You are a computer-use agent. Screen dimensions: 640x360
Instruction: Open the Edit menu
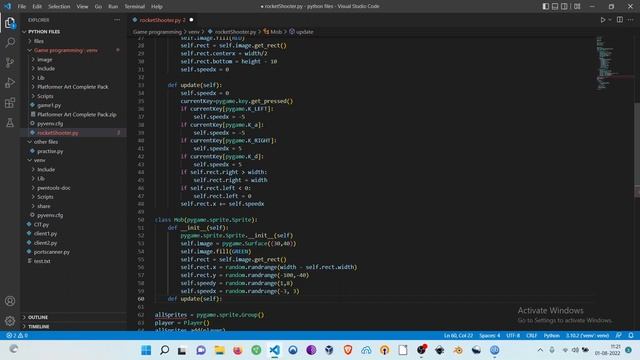pos(37,6)
